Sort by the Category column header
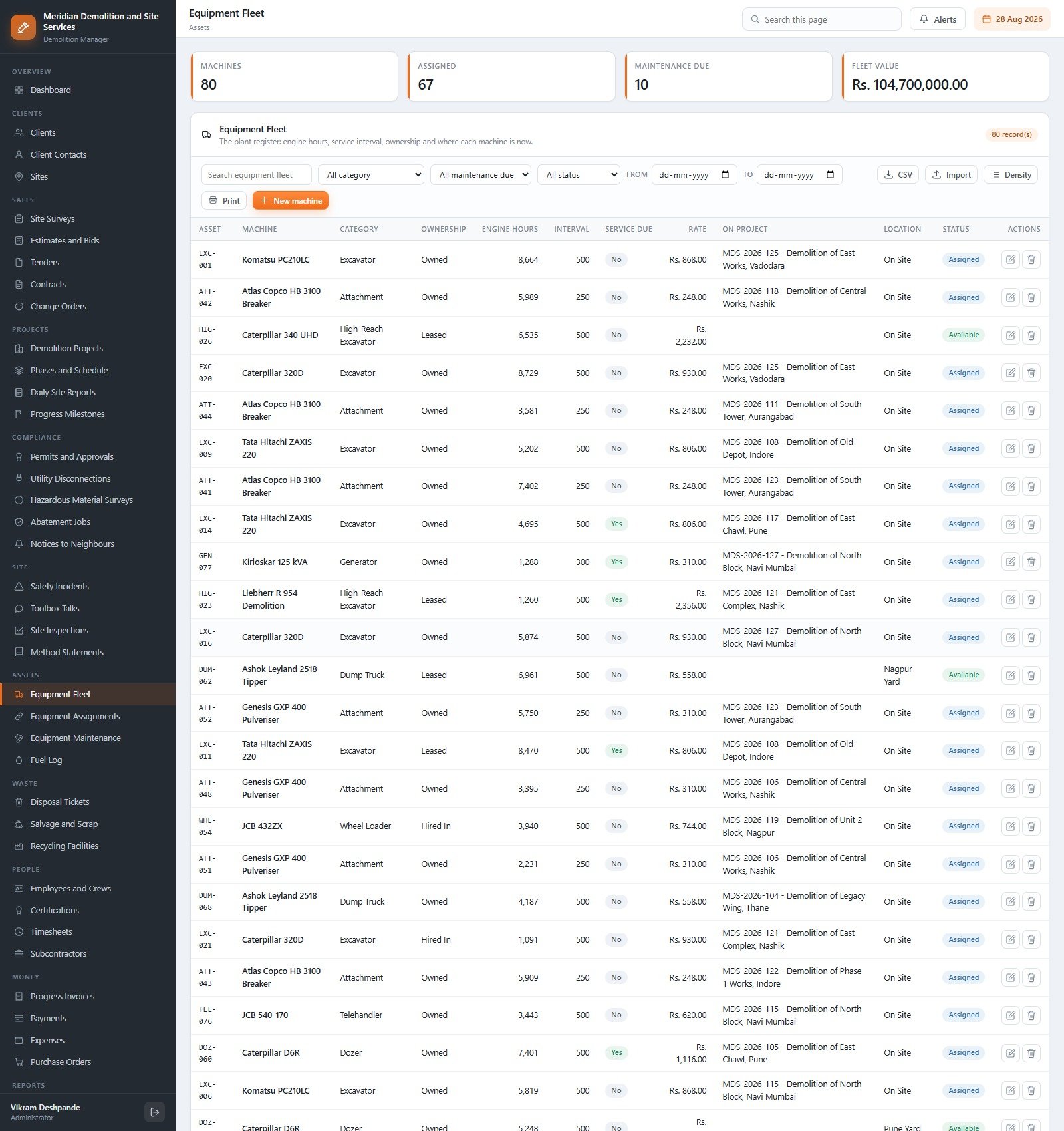Image resolution: width=1064 pixels, height=1131 pixels. pyautogui.click(x=359, y=229)
